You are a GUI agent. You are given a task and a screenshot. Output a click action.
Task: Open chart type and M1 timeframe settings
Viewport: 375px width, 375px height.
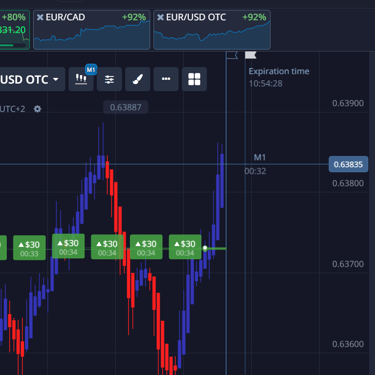[81, 79]
